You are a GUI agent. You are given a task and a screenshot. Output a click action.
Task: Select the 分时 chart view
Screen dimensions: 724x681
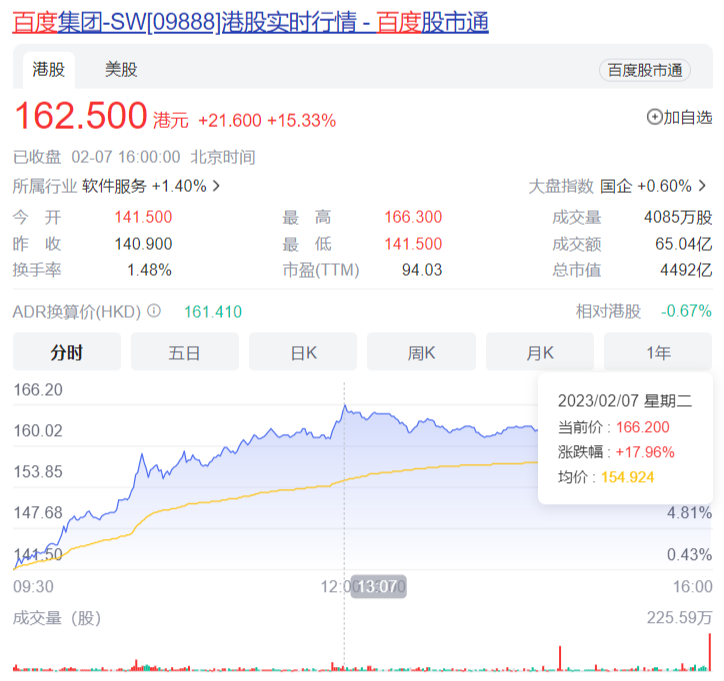click(66, 352)
